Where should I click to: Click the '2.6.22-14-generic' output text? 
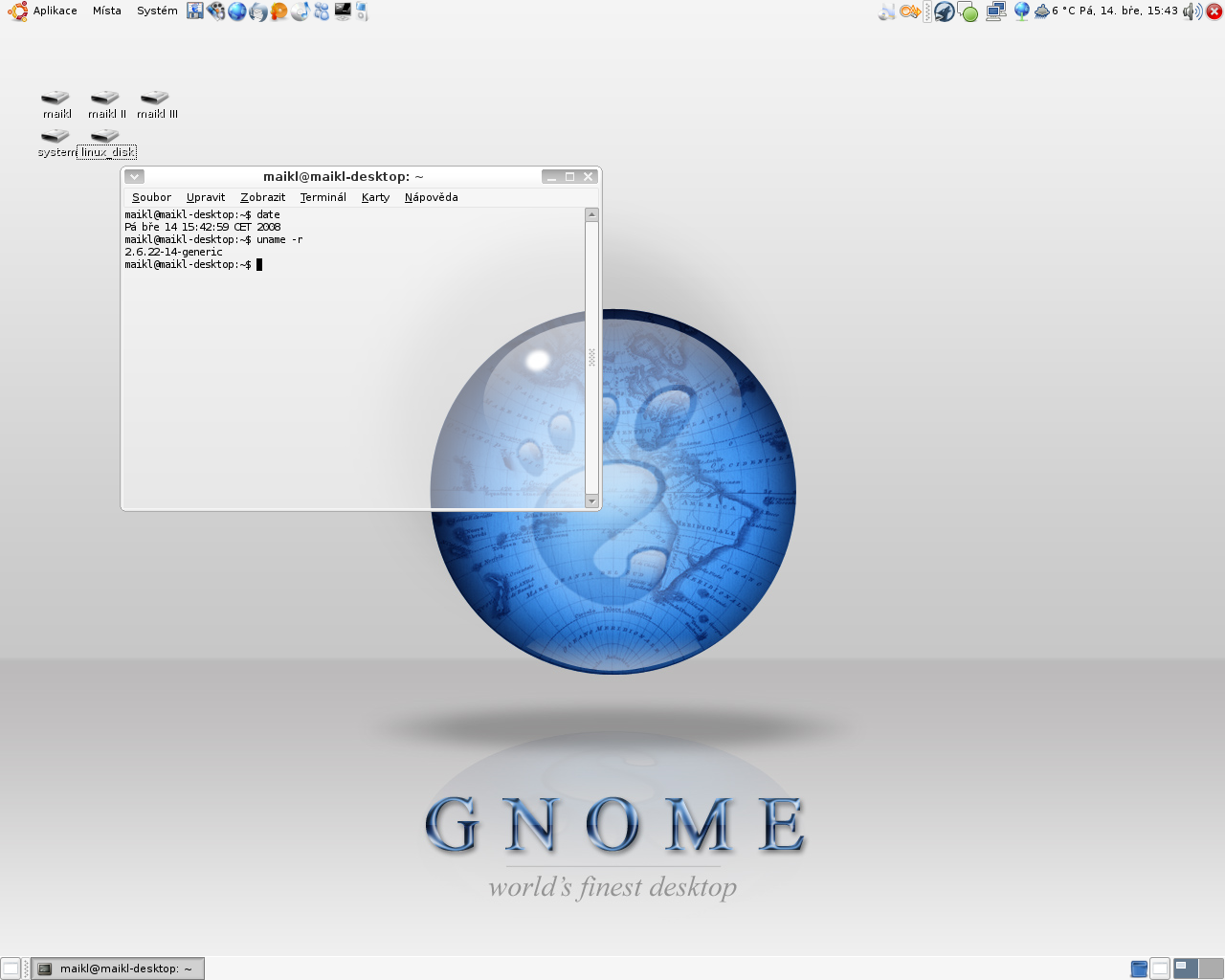click(x=173, y=252)
